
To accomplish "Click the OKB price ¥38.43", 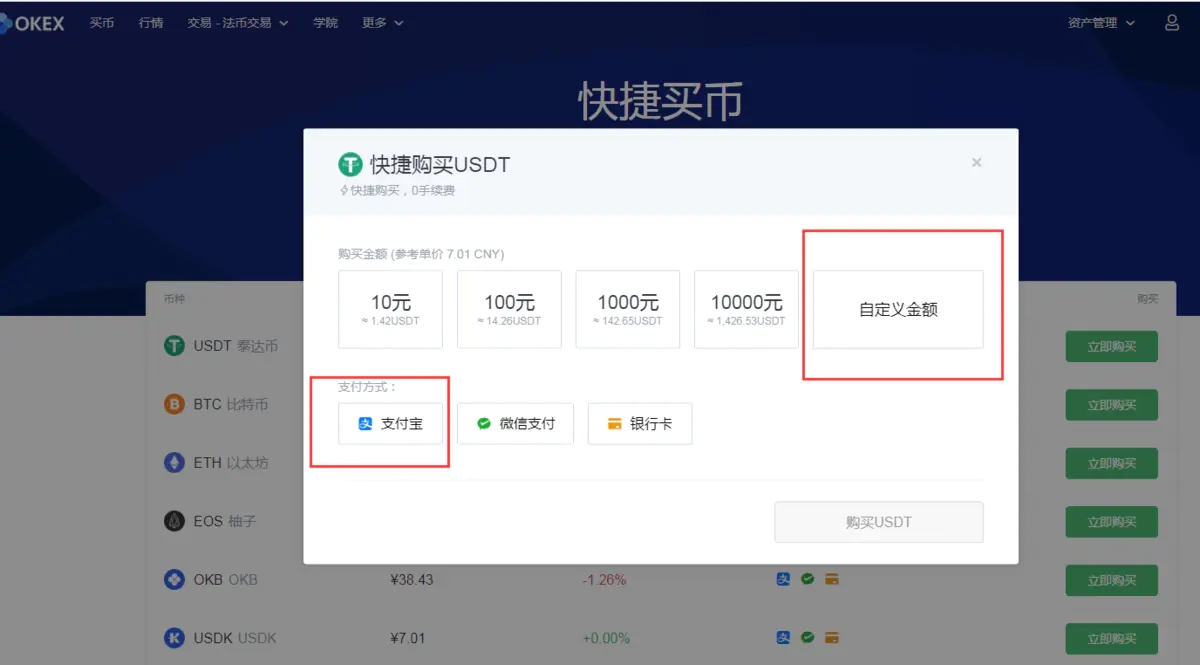I will coord(412,580).
